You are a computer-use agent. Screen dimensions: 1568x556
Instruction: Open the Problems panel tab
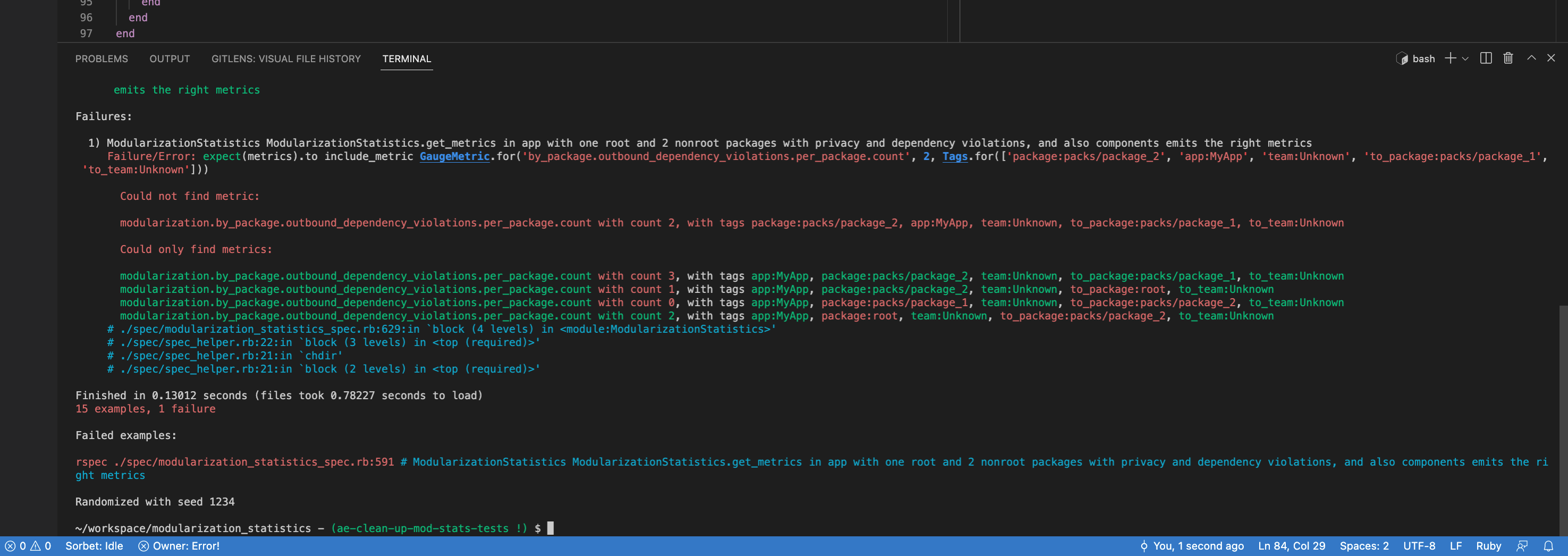tap(102, 59)
